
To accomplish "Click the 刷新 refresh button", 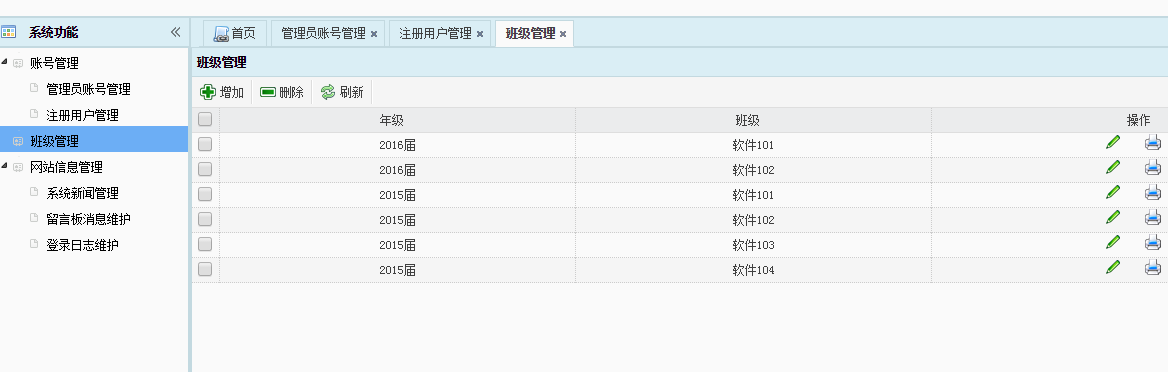I will pos(343,92).
